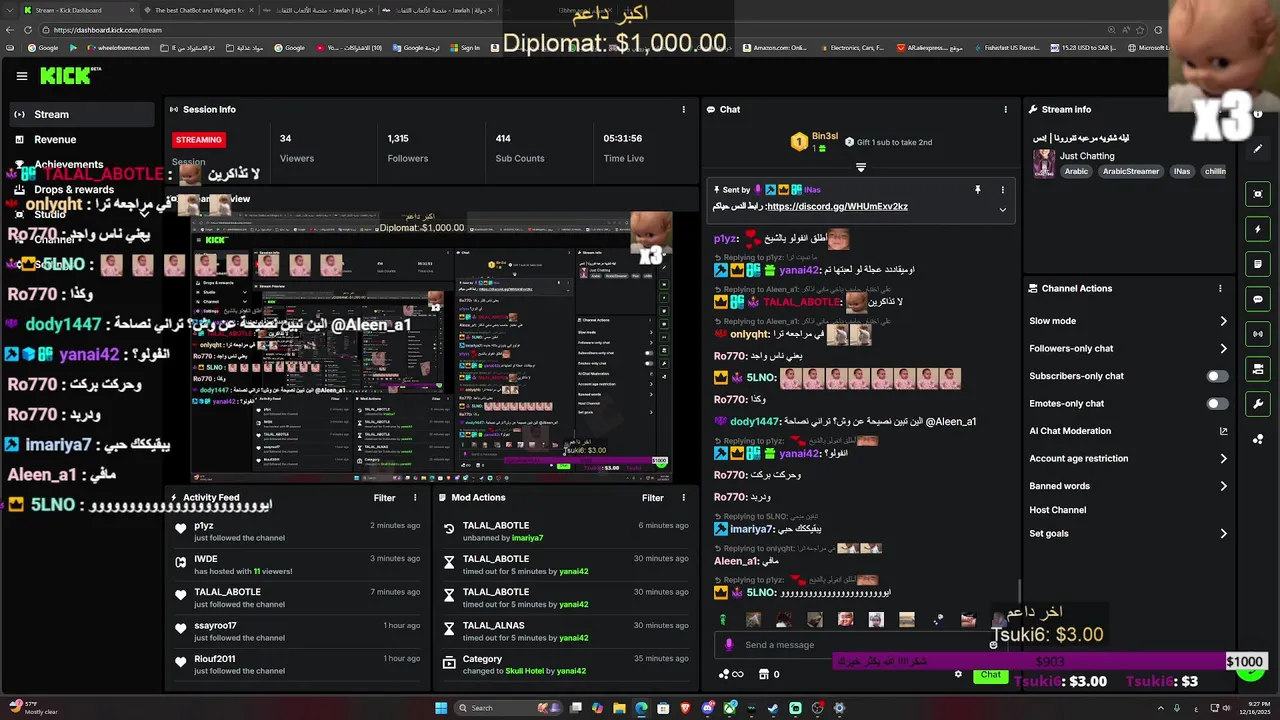The height and width of the screenshot is (720, 1280).
Task: Open Discord from the taskbar
Action: point(707,708)
